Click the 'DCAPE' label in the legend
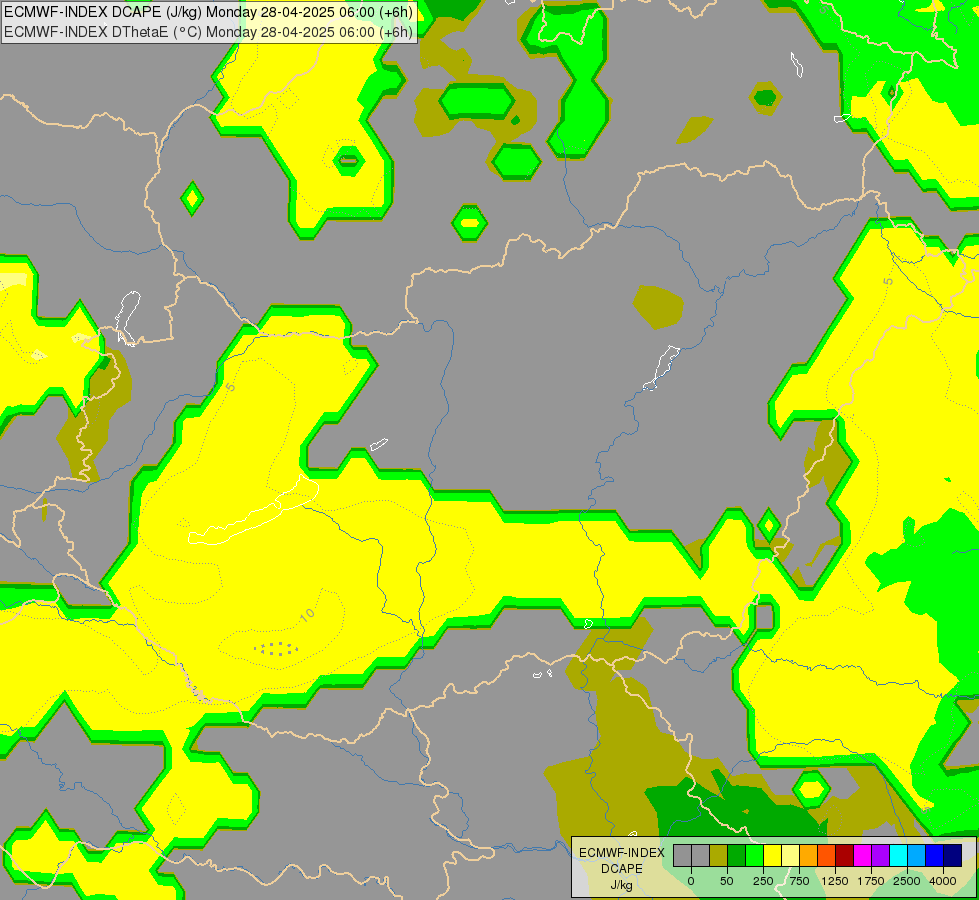The width and height of the screenshot is (979, 900). [622, 869]
